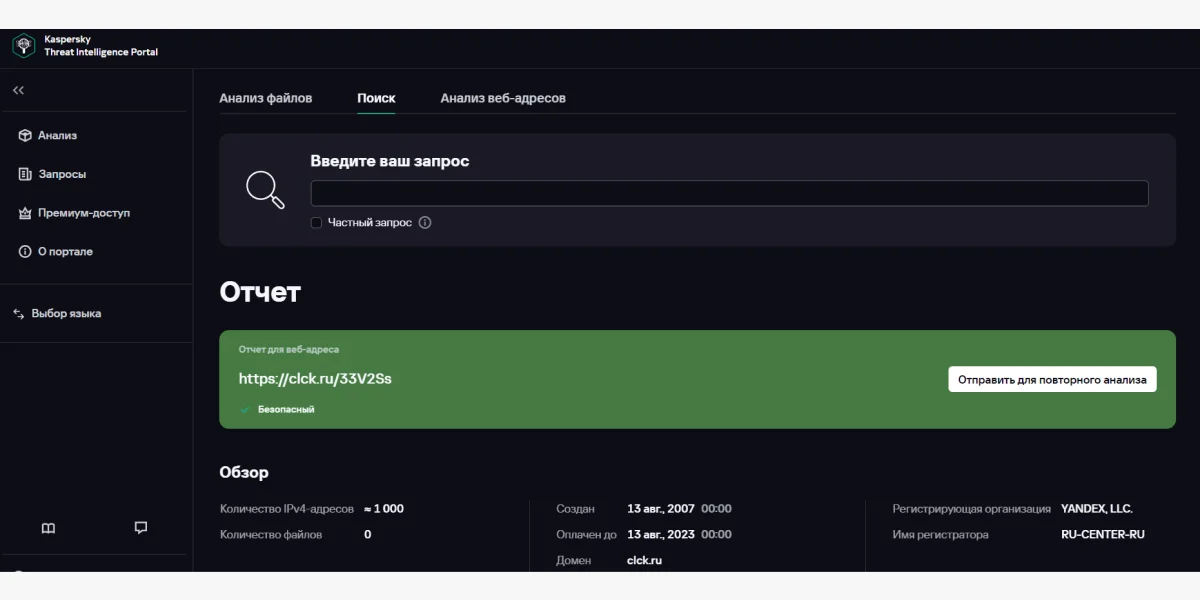Screen dimensions: 1200x600
Task: Click the О портале info icon
Action: tap(25, 252)
